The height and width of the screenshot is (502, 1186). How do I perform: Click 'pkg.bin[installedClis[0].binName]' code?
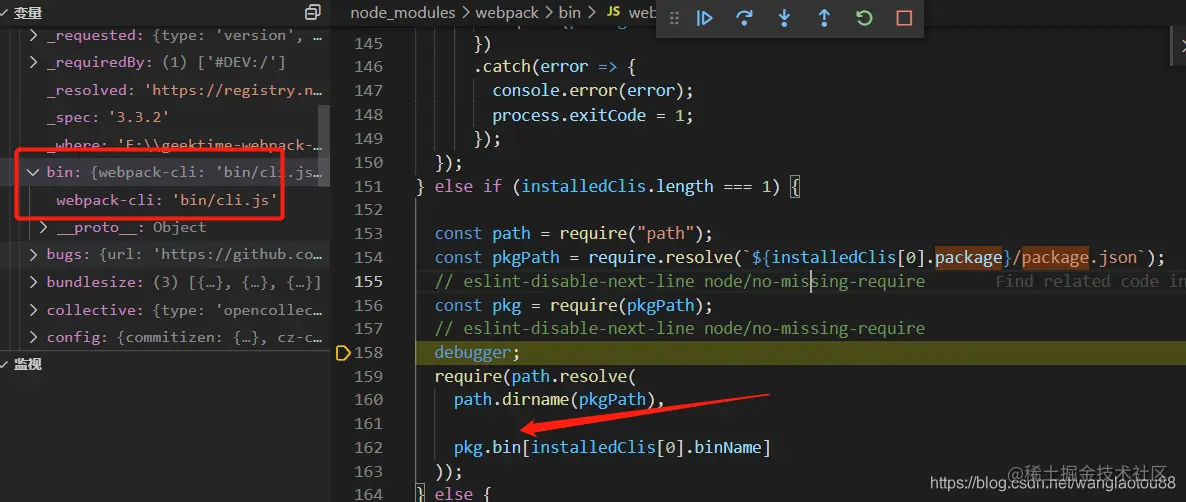pyautogui.click(x=612, y=448)
